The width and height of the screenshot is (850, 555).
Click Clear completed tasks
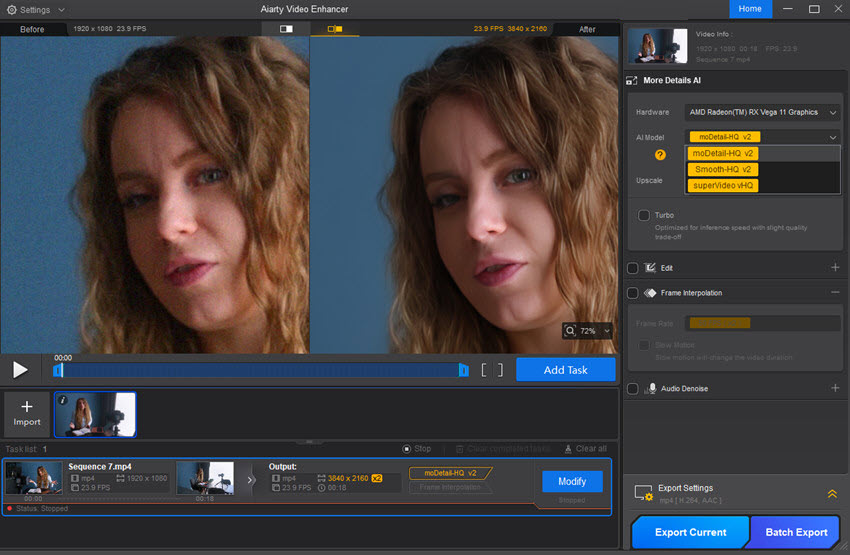[503, 449]
